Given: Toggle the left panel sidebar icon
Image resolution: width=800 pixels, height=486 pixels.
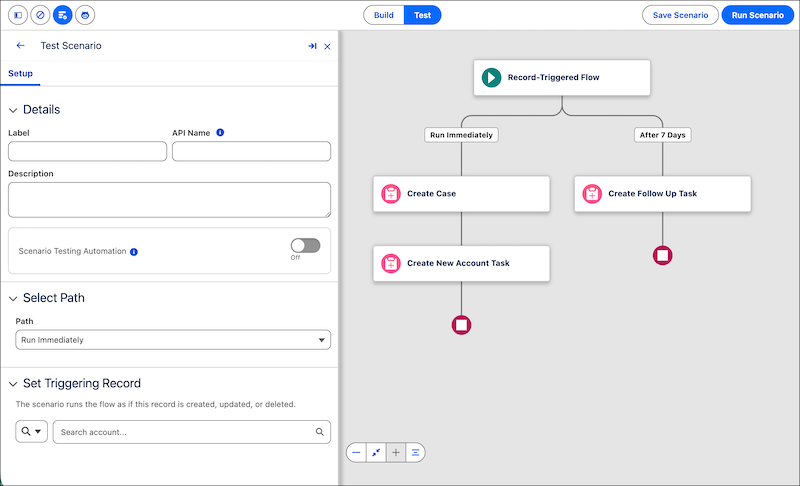Looking at the screenshot, I should 18,15.
